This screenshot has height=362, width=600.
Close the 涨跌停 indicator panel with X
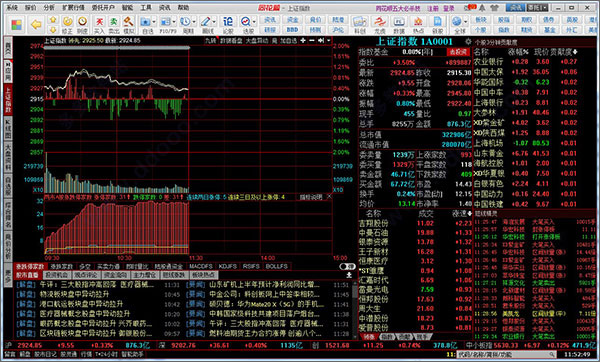(329, 197)
